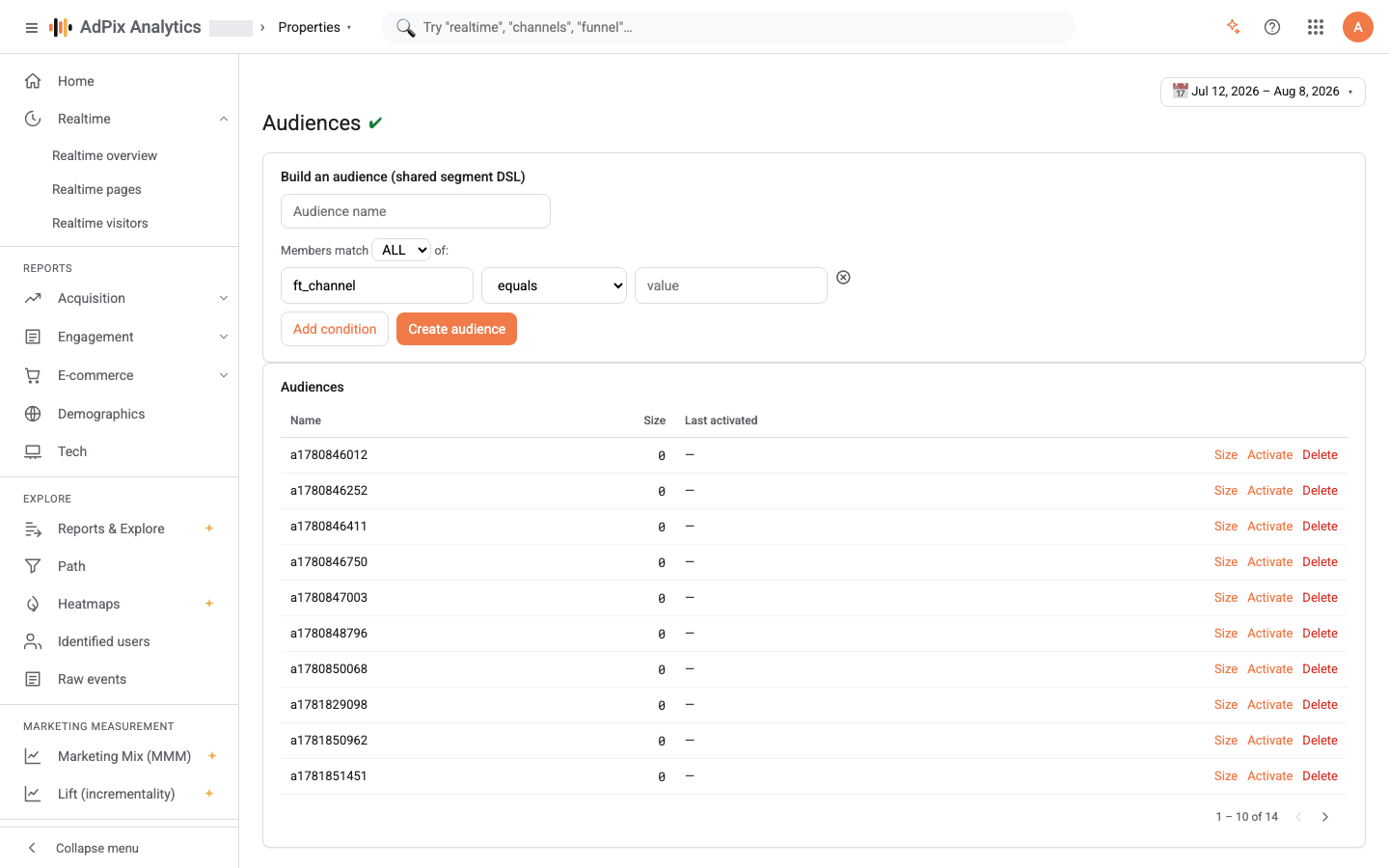Screen dimensions: 1389x868
Task: Focus the Audience name field
Action: (x=416, y=211)
